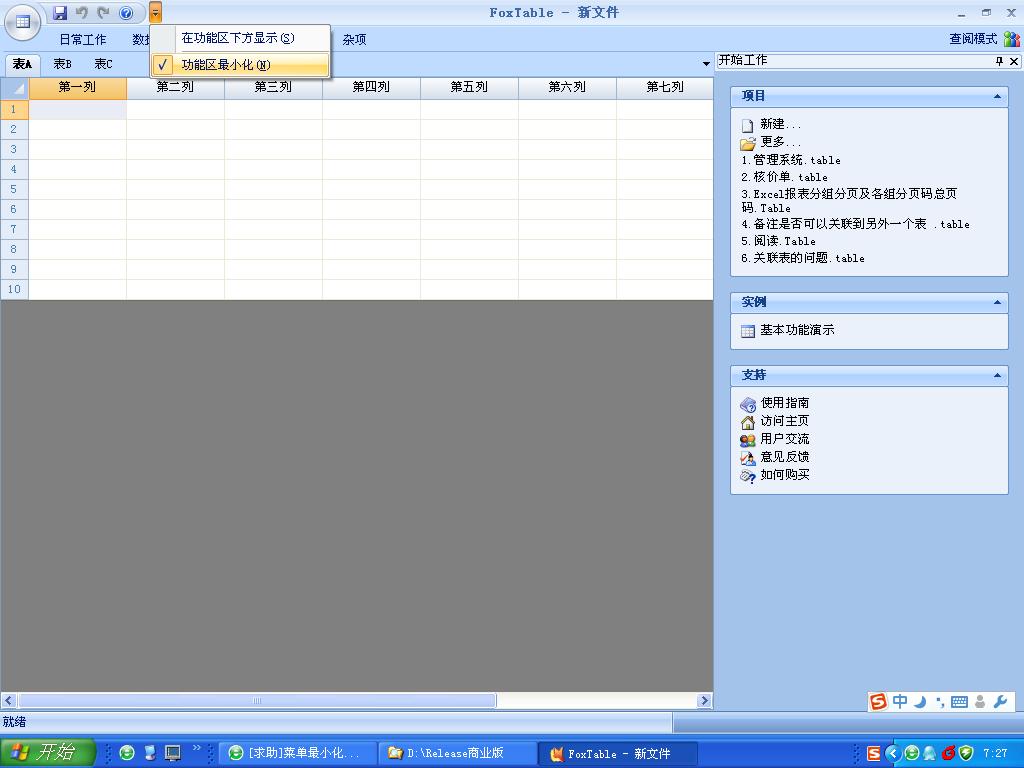Click the green shield icon in system tray
The height and width of the screenshot is (768, 1024).
[967, 754]
